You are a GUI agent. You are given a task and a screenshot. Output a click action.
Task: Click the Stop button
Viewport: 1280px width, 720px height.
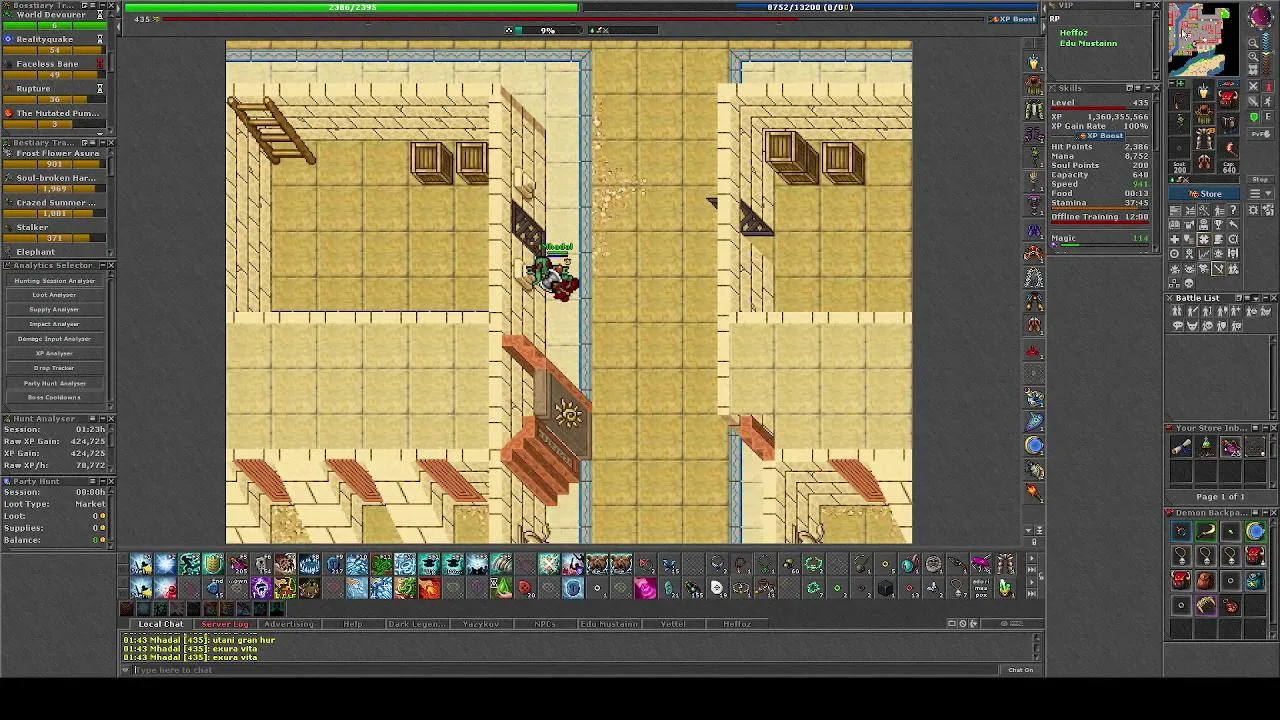(1261, 180)
